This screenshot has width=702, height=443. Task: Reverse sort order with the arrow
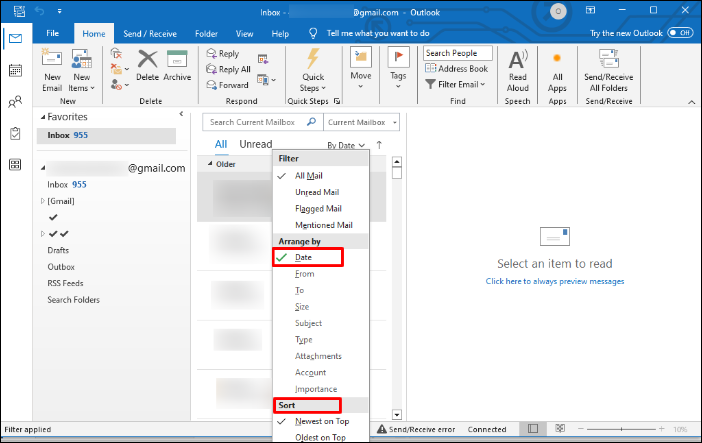coord(379,145)
